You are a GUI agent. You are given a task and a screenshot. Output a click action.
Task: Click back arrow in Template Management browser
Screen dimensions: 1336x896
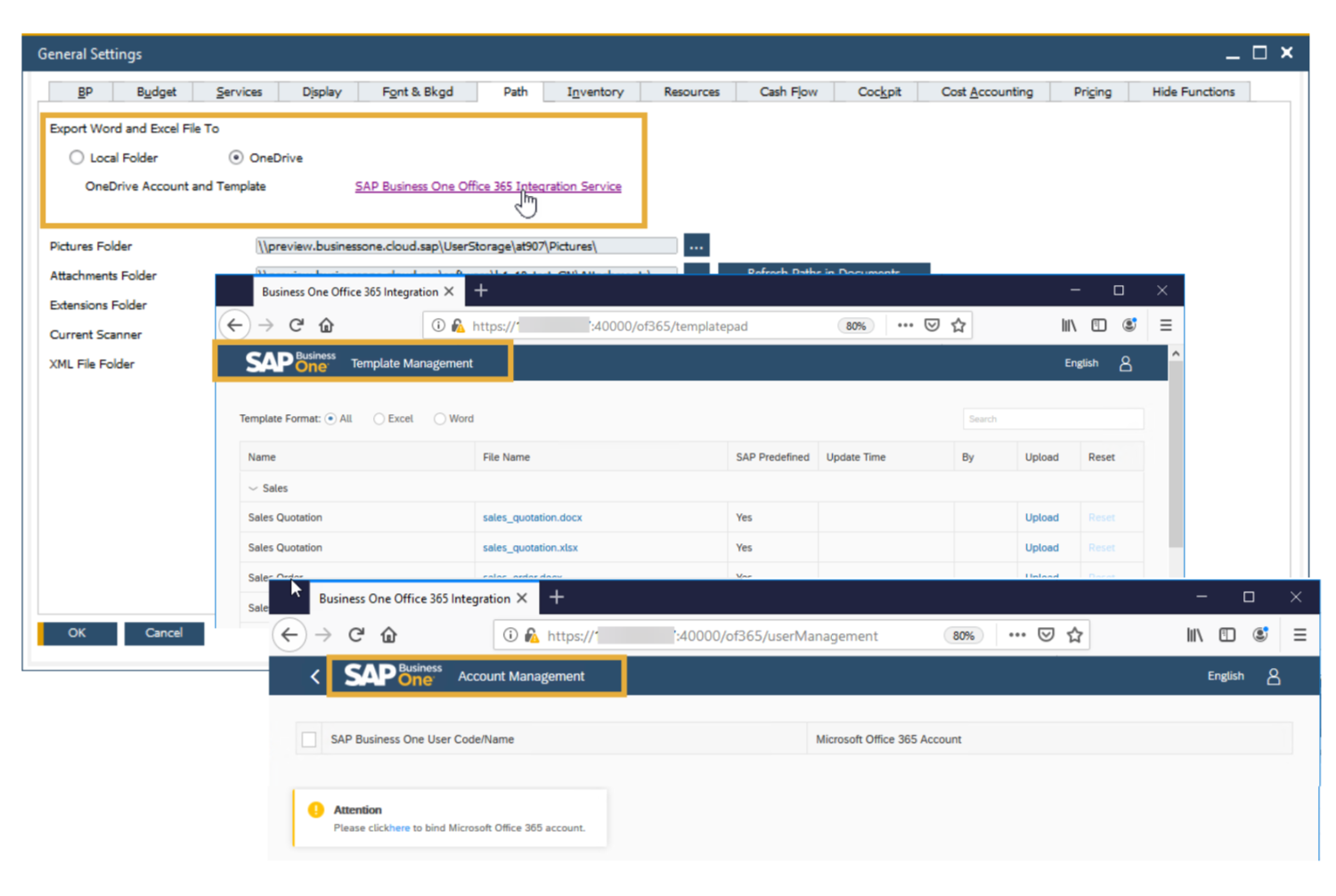tap(234, 325)
